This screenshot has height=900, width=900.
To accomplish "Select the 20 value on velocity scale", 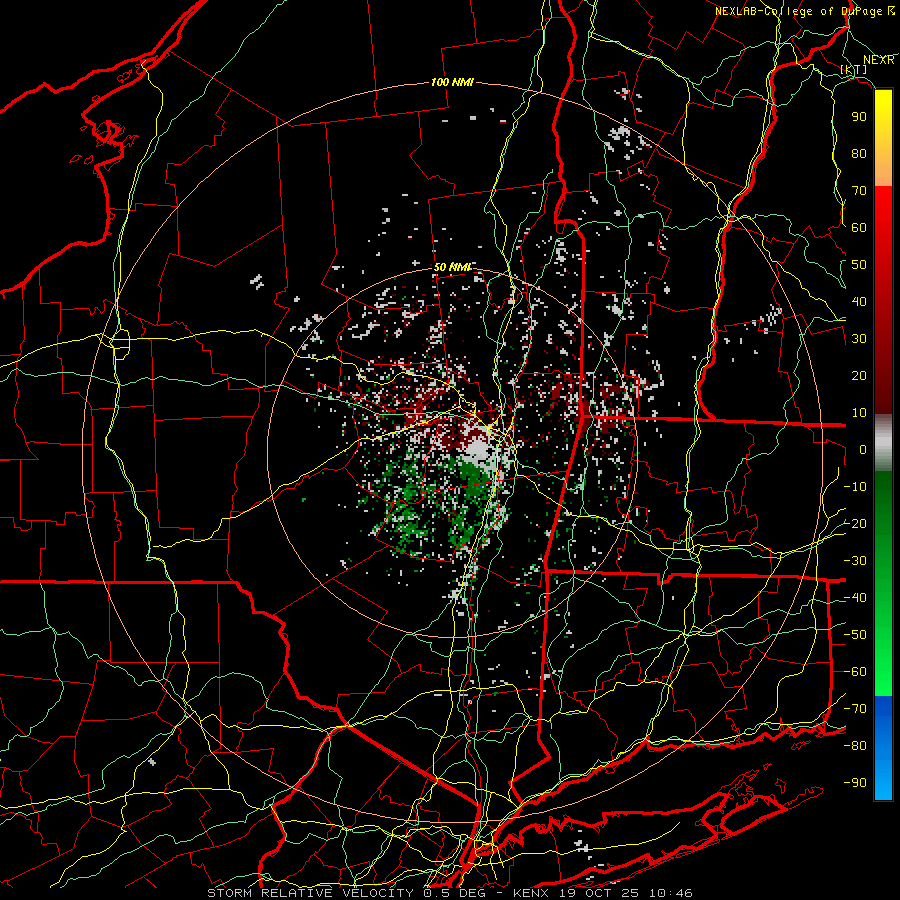I will pyautogui.click(x=859, y=375).
